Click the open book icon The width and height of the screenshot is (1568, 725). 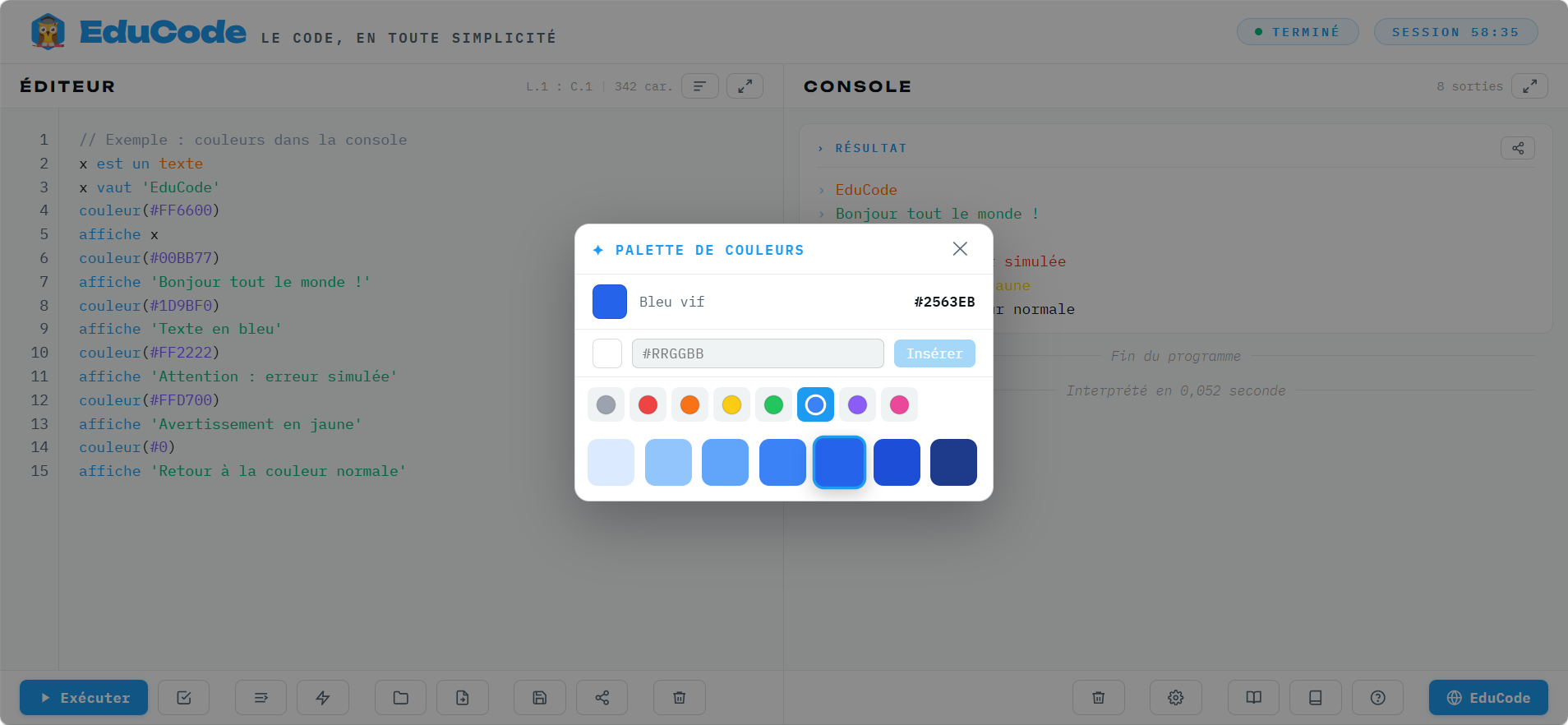(x=1253, y=698)
